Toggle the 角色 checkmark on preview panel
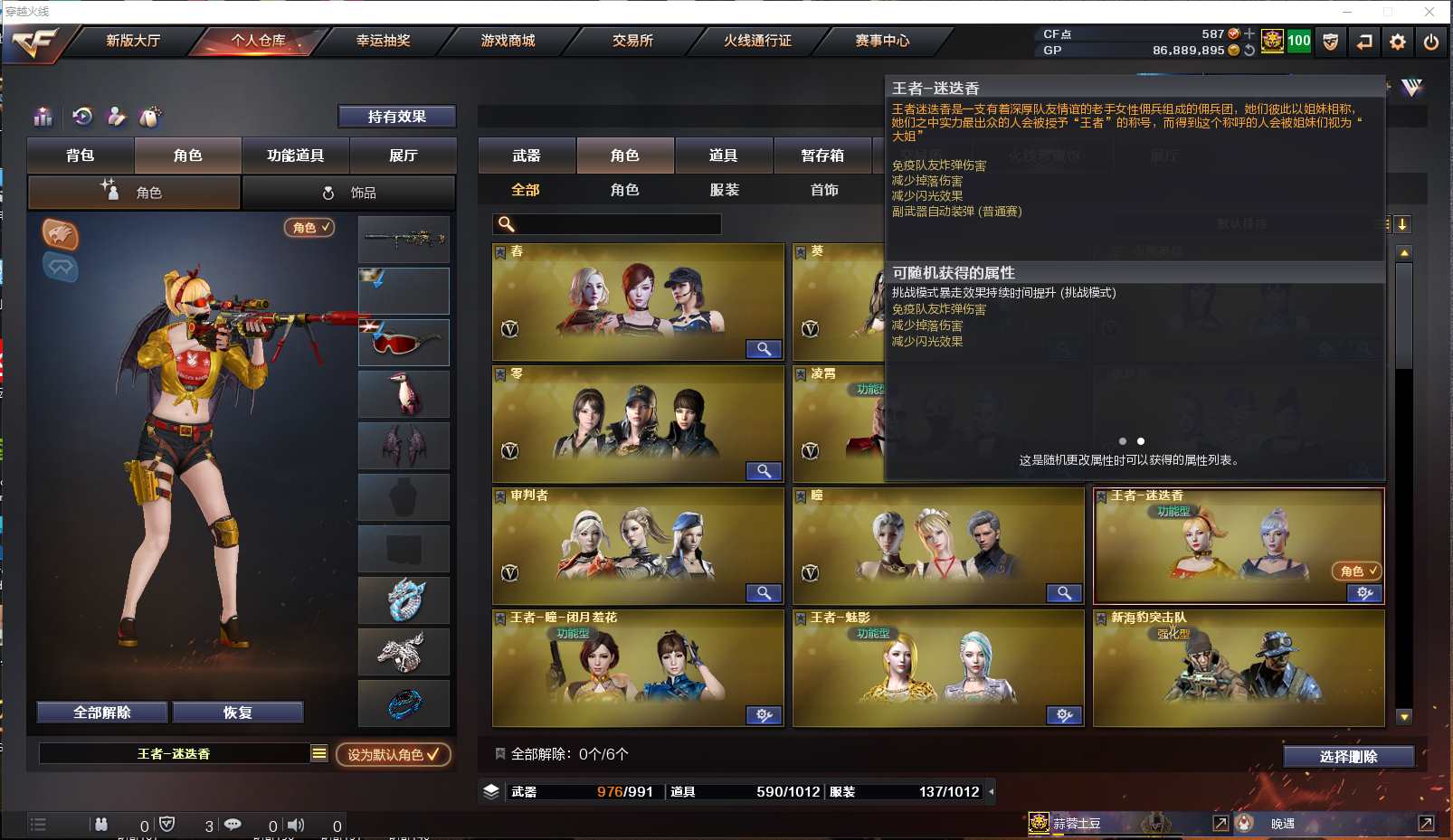The width and height of the screenshot is (1453, 840). tap(310, 228)
